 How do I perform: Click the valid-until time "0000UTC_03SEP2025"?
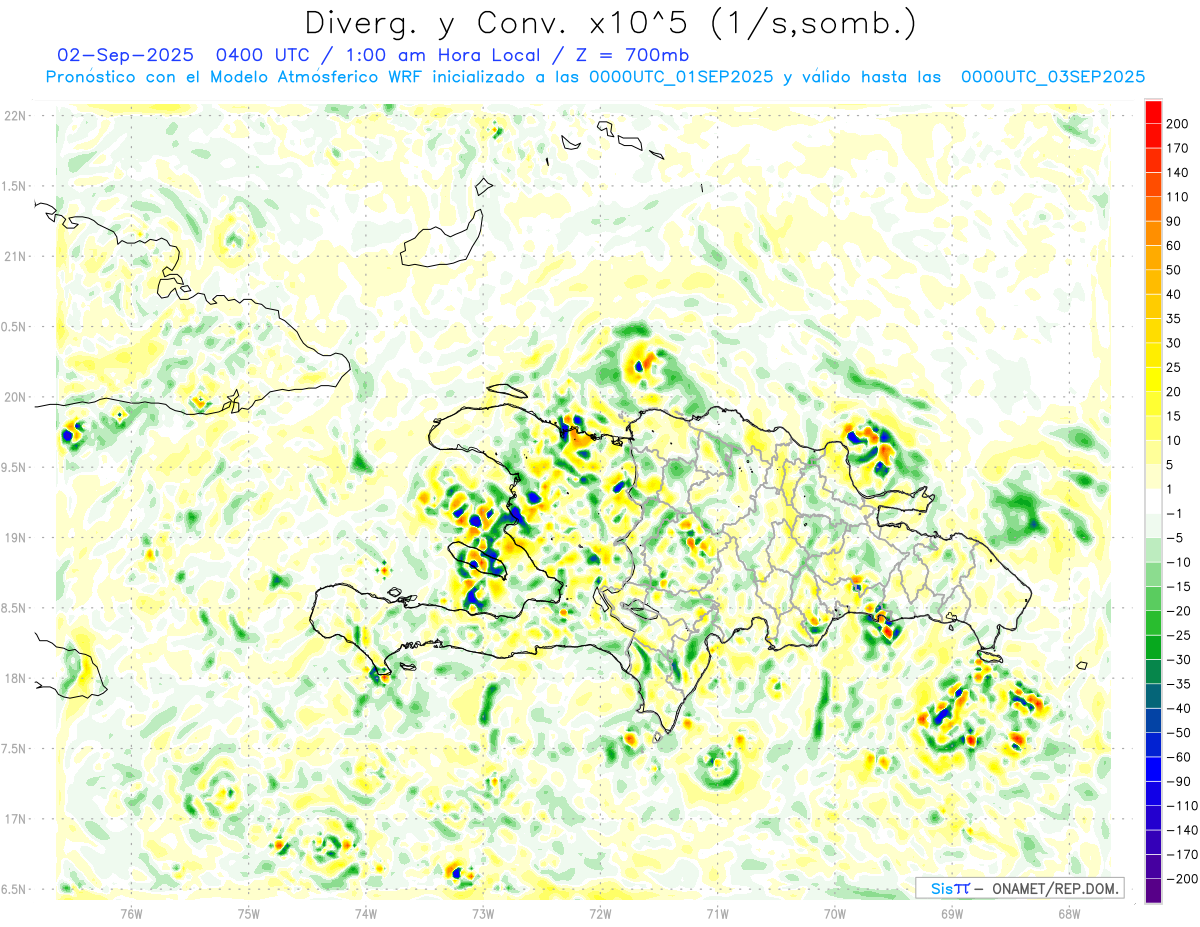pos(1053,77)
